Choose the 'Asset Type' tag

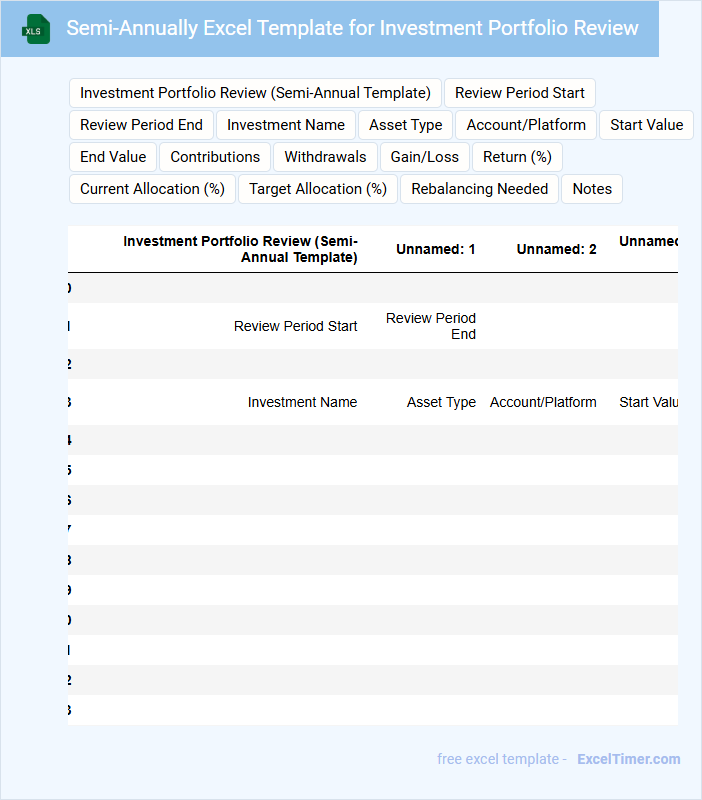(x=406, y=125)
